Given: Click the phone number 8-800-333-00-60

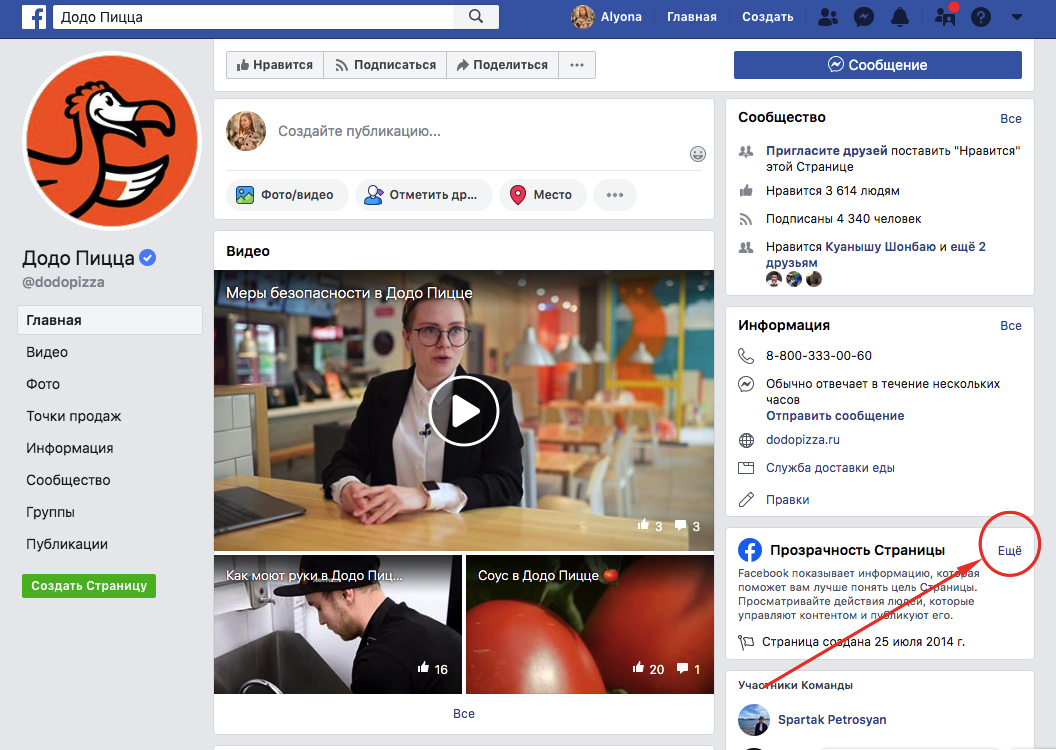Looking at the screenshot, I should click(818, 355).
